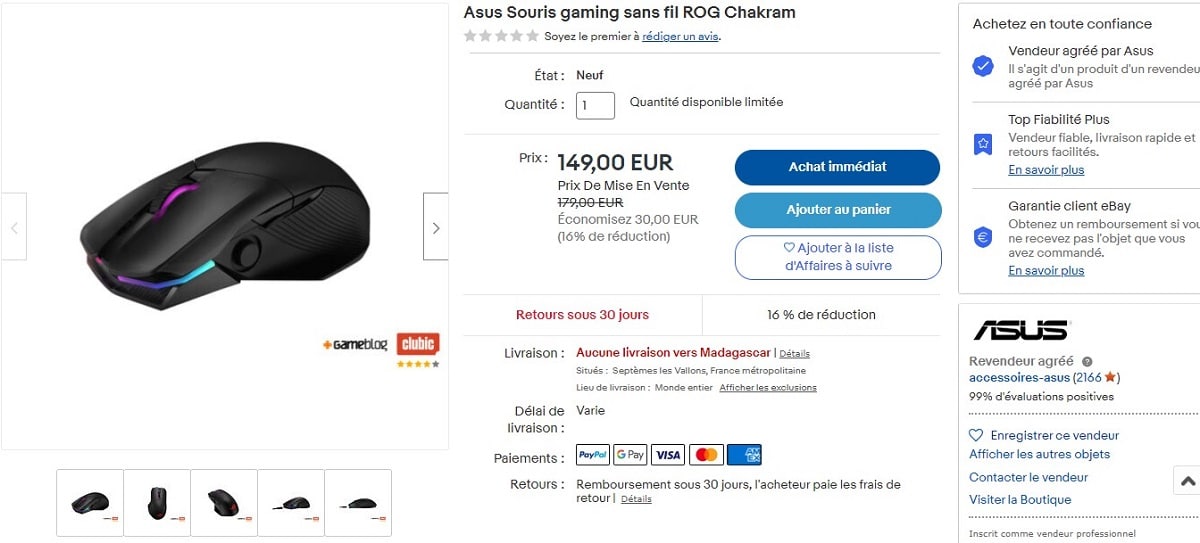Click the back-to-top chevron button
Image resolution: width=1200 pixels, height=543 pixels.
click(x=1187, y=481)
